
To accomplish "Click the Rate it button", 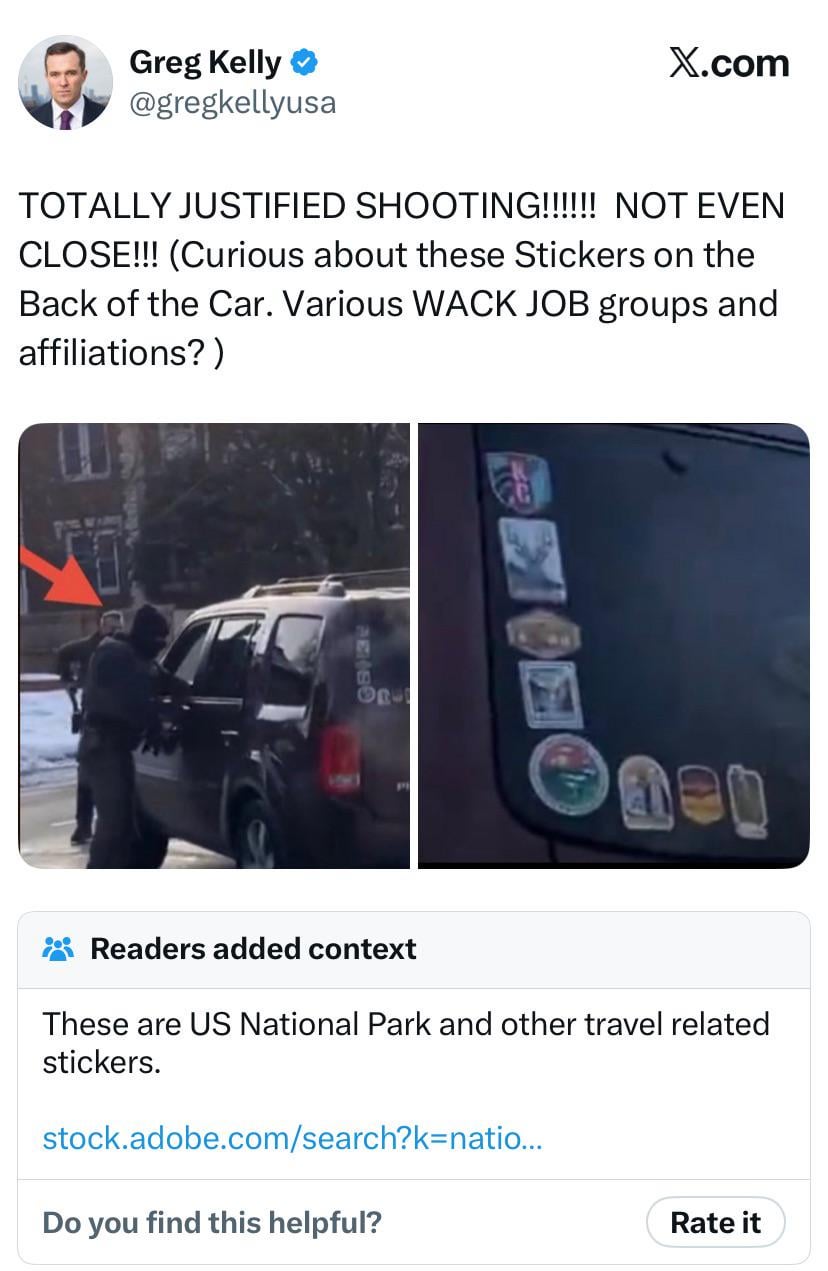I will (x=715, y=1222).
